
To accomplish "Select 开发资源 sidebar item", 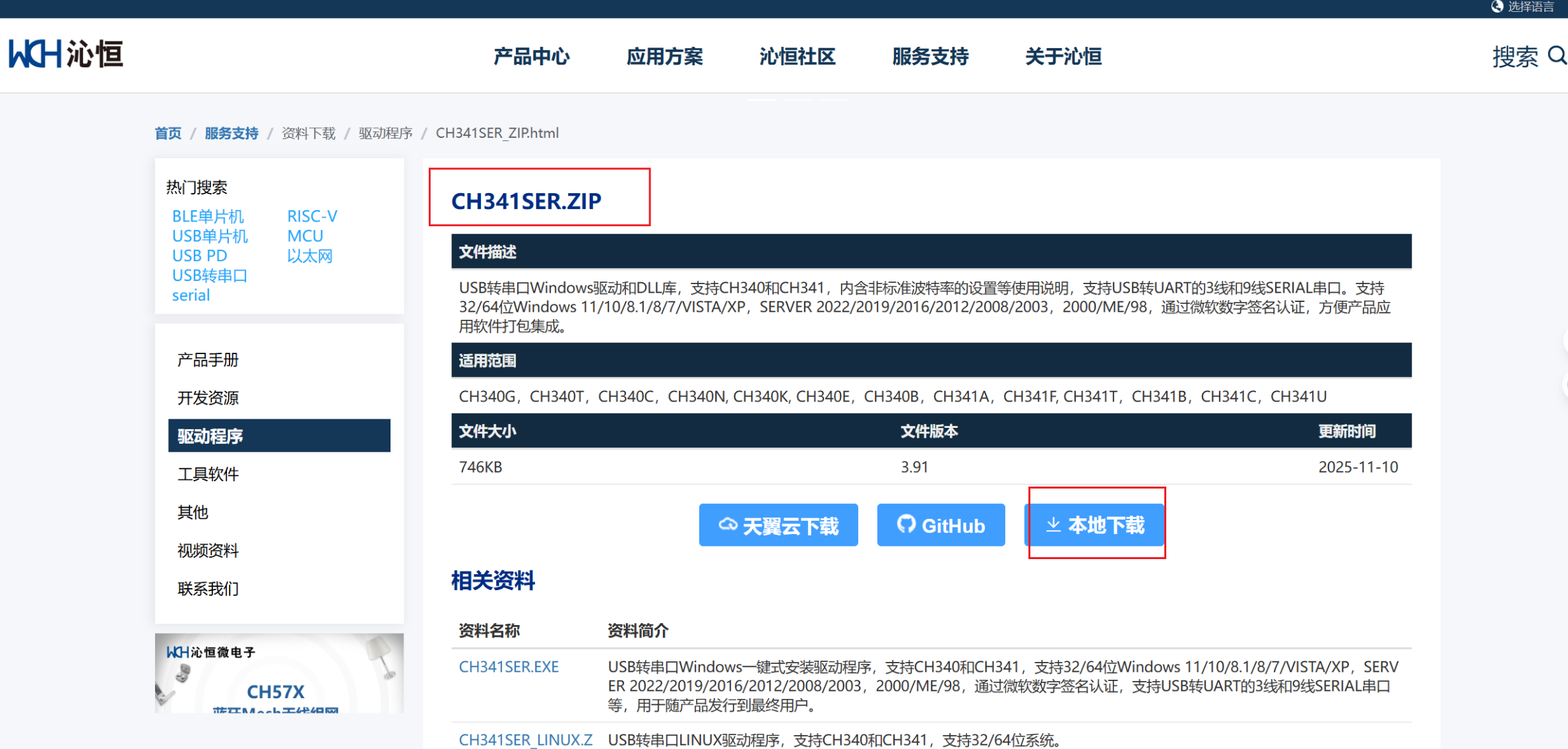I will [x=208, y=398].
